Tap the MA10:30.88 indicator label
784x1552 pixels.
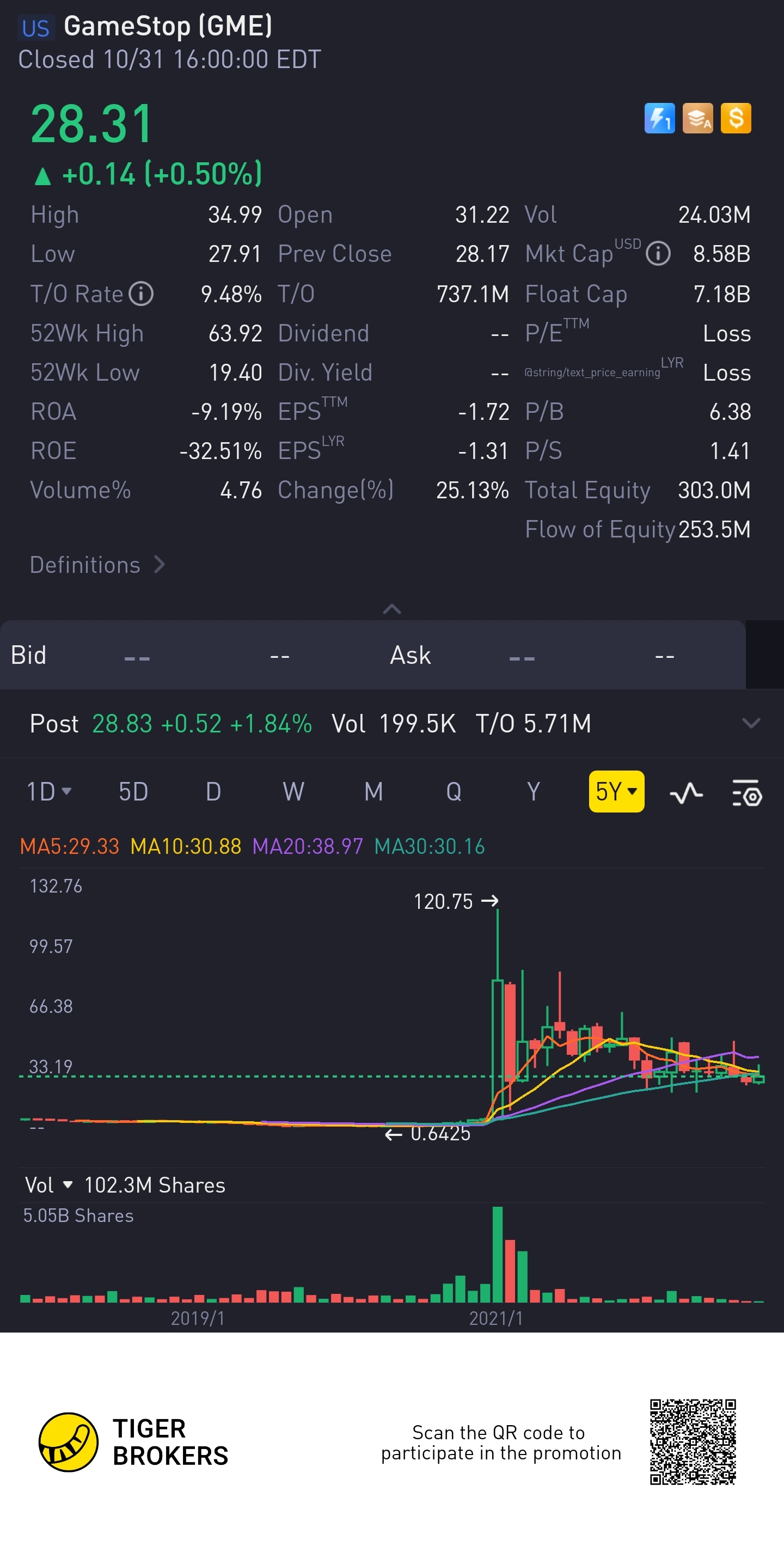186,846
